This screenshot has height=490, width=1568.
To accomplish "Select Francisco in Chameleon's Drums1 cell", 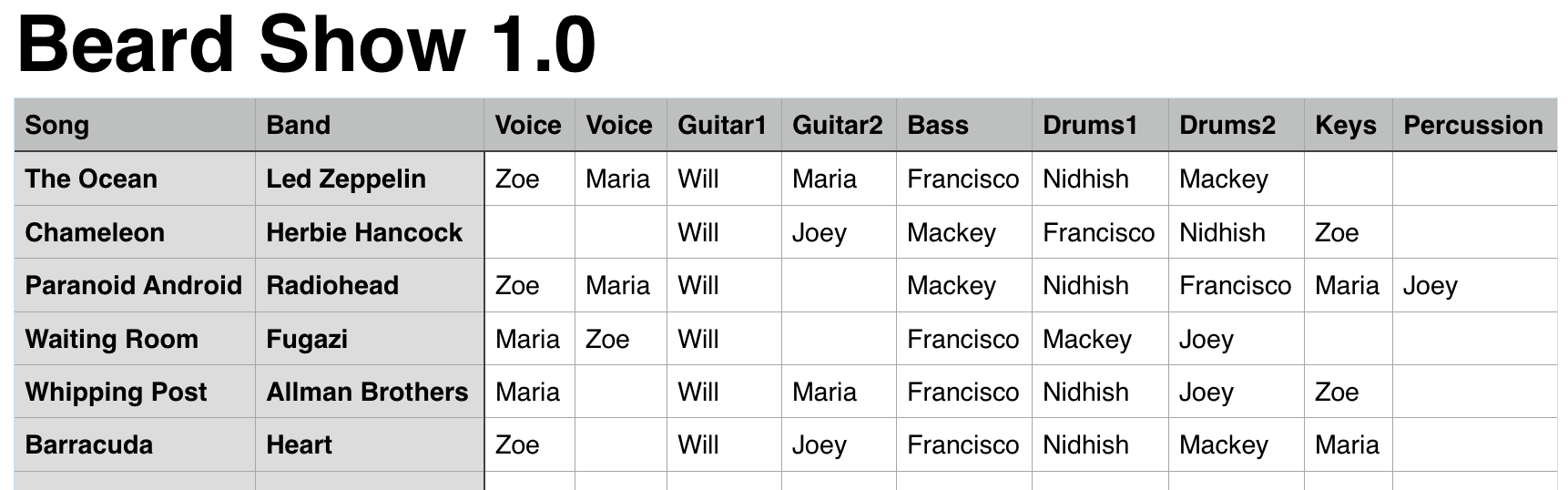I will tap(1098, 232).
